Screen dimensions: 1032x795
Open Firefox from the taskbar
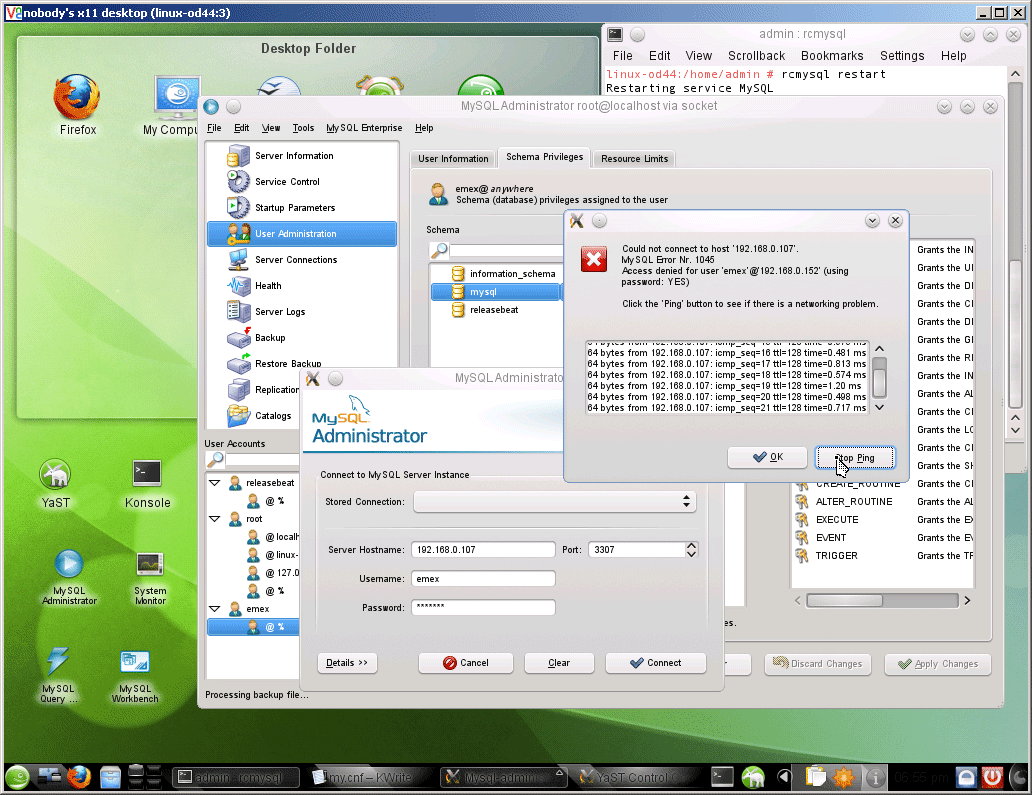[78, 777]
